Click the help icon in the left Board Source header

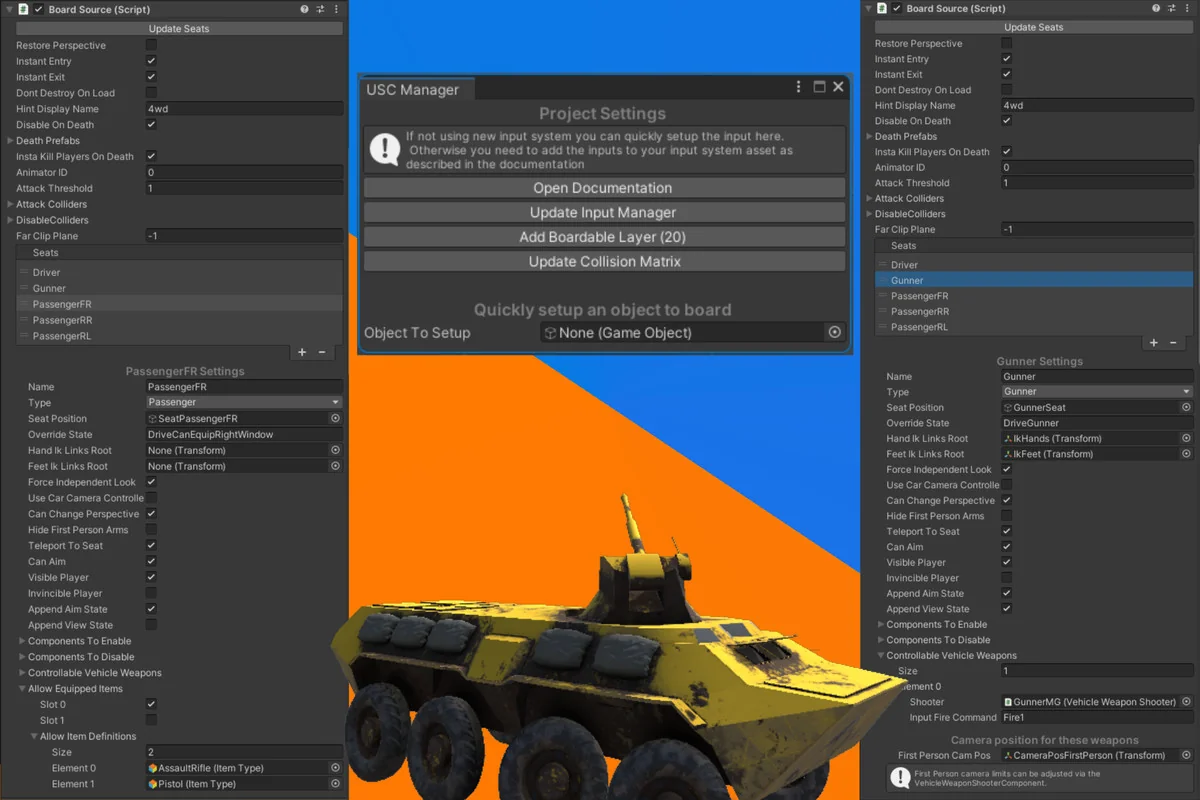click(x=305, y=9)
